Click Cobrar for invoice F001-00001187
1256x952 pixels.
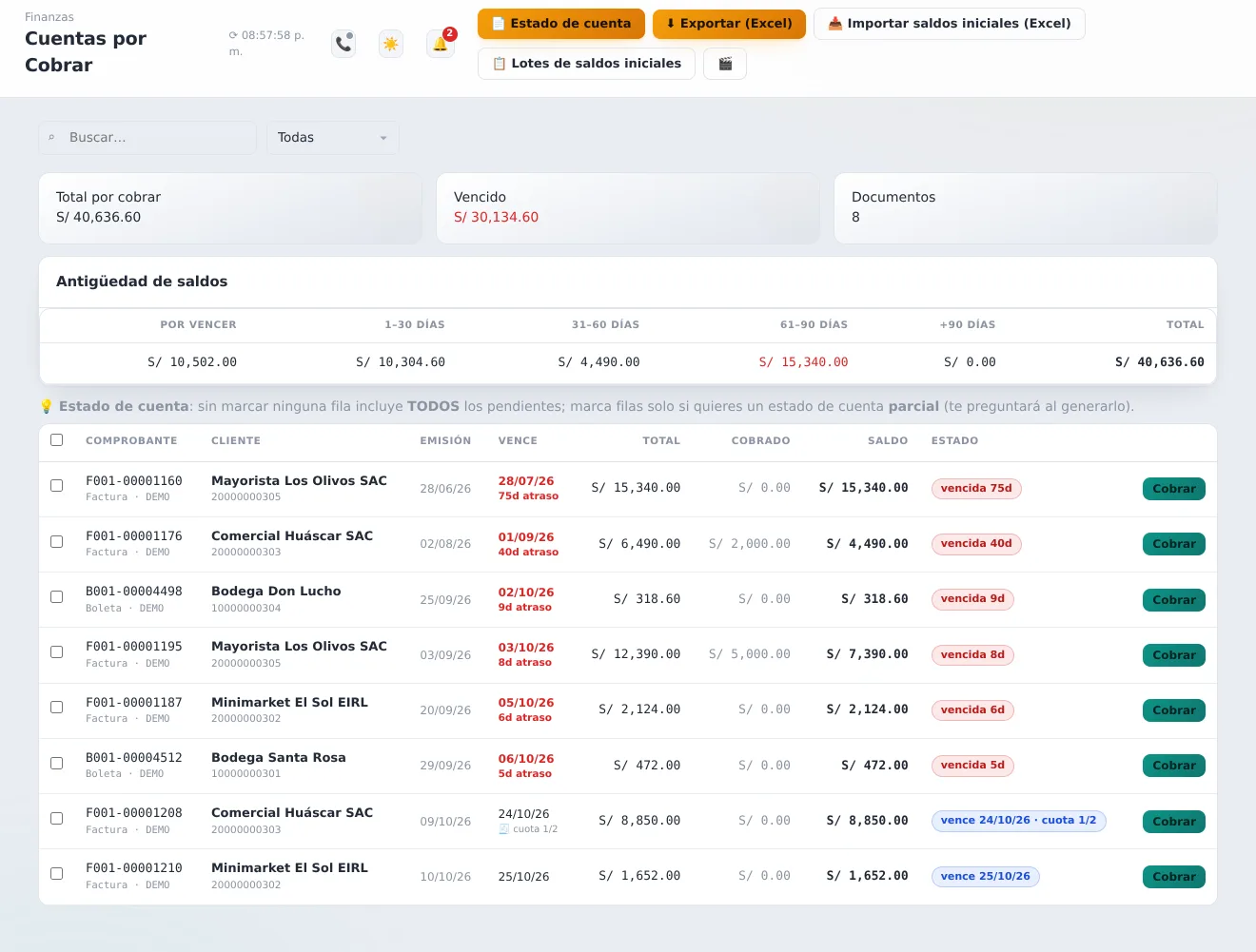point(1173,710)
